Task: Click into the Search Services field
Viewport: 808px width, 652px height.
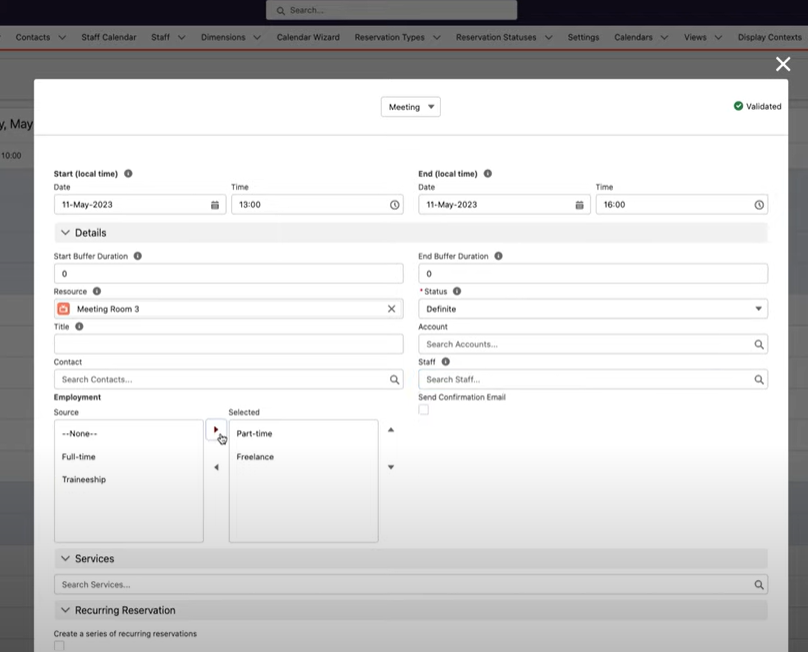Action: click(411, 584)
